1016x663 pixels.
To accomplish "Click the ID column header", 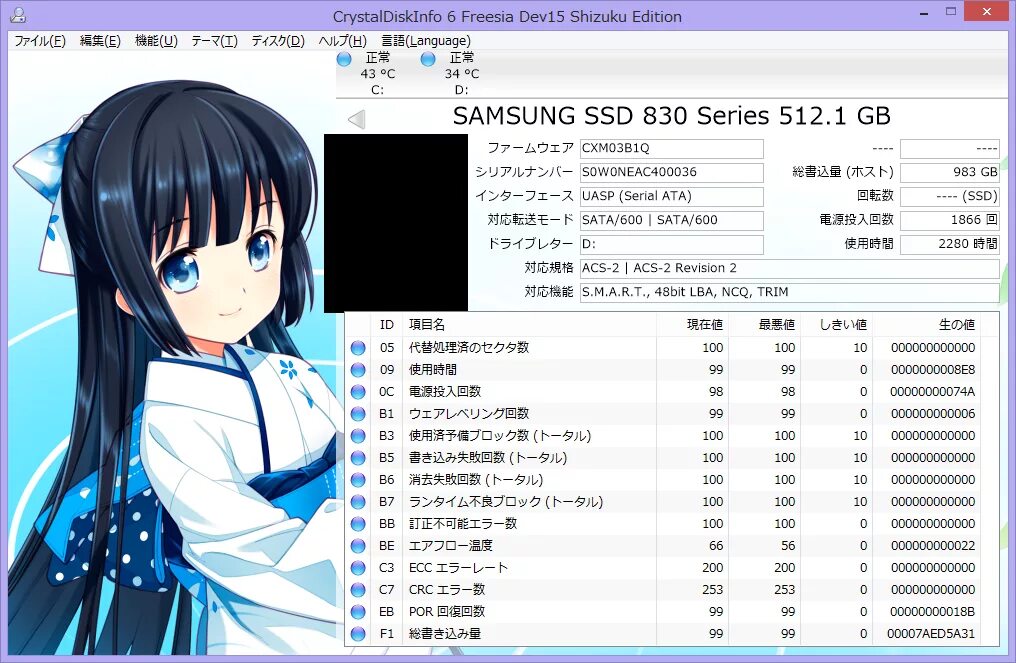I will pyautogui.click(x=387, y=325).
